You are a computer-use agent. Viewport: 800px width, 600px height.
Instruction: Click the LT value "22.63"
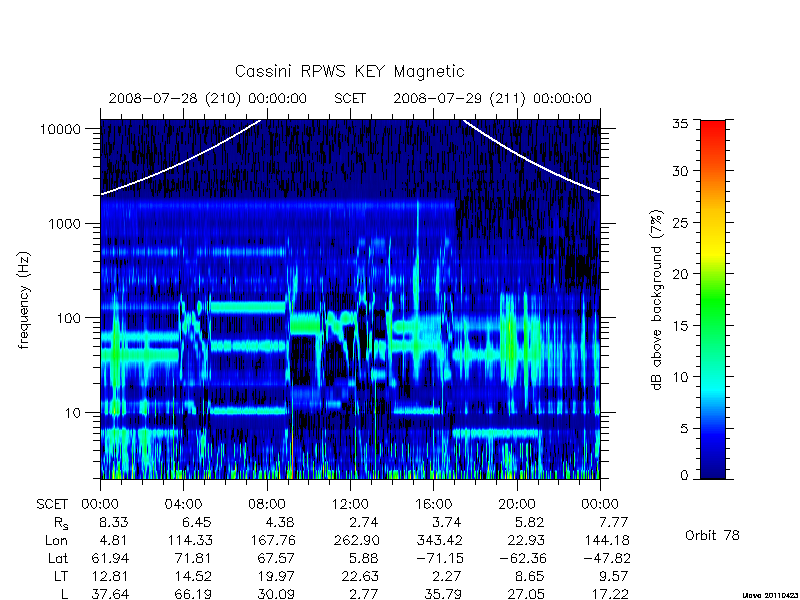359,577
